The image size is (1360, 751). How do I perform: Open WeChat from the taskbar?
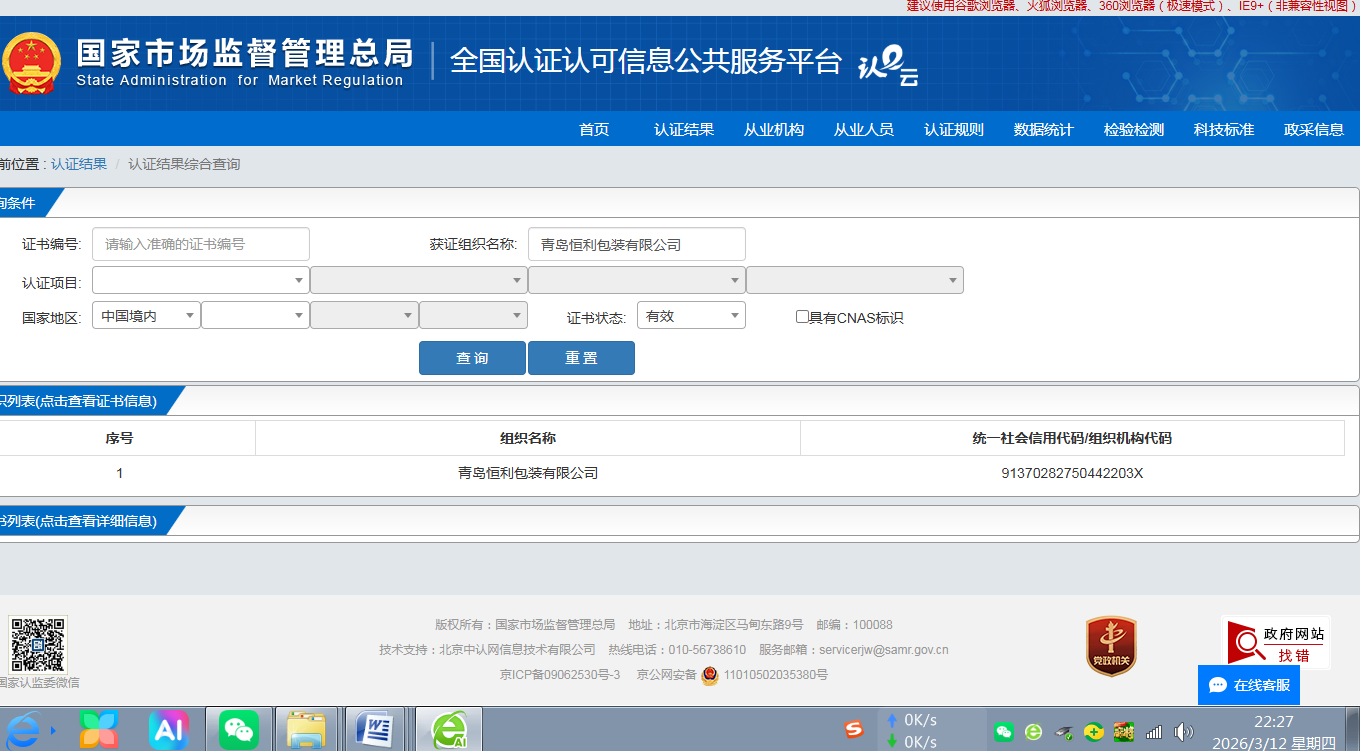(239, 730)
